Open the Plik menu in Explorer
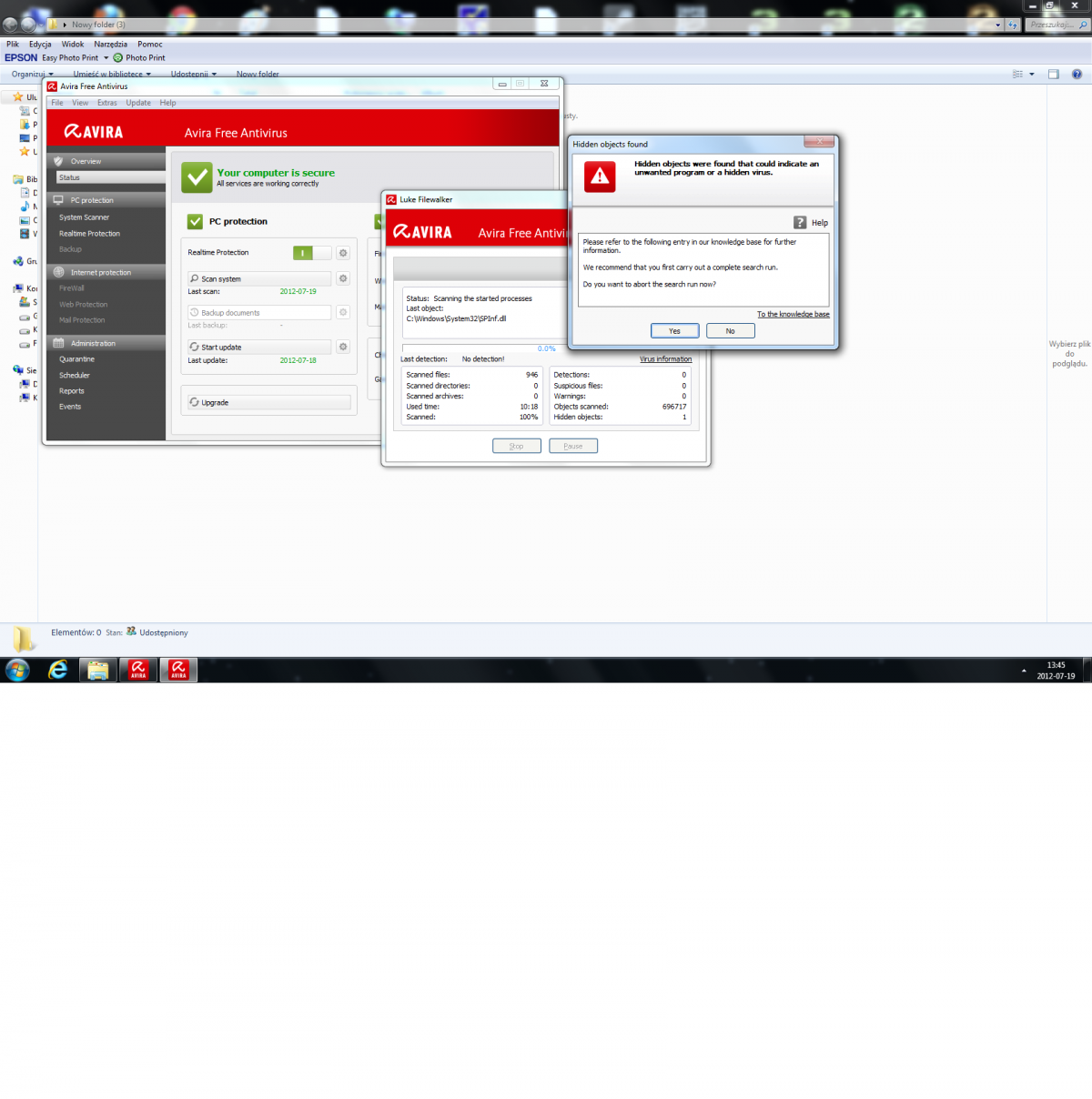Screen dimensions: 1092x1099 coord(13,44)
